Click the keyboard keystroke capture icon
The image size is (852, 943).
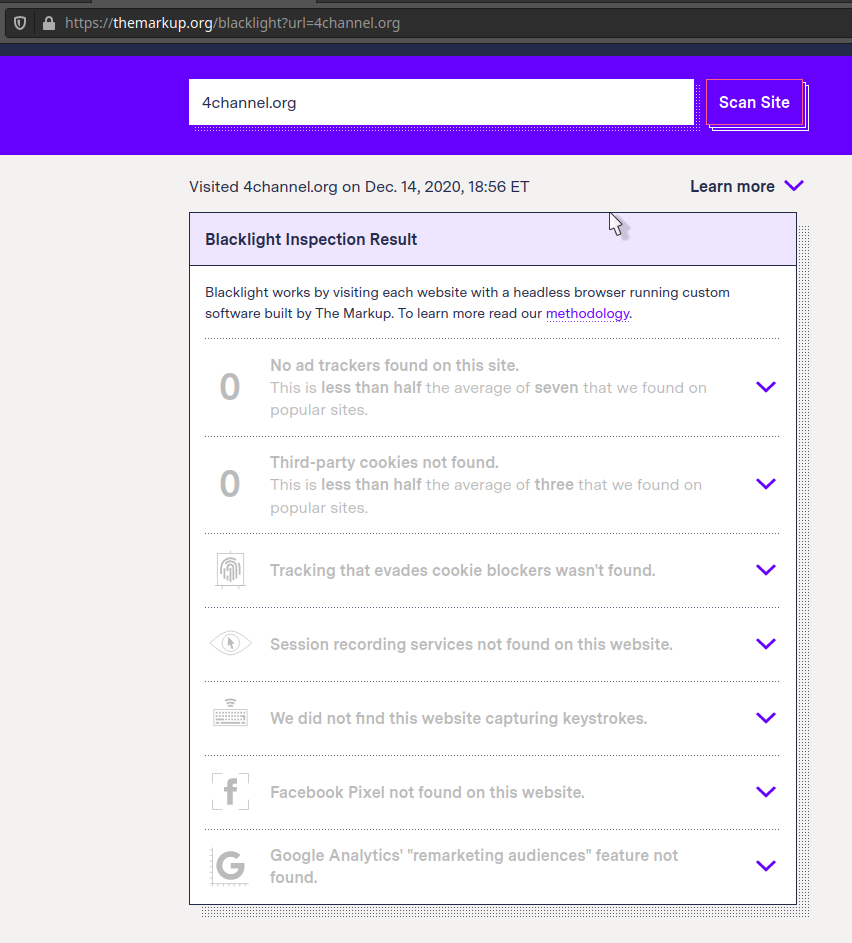pyautogui.click(x=230, y=717)
